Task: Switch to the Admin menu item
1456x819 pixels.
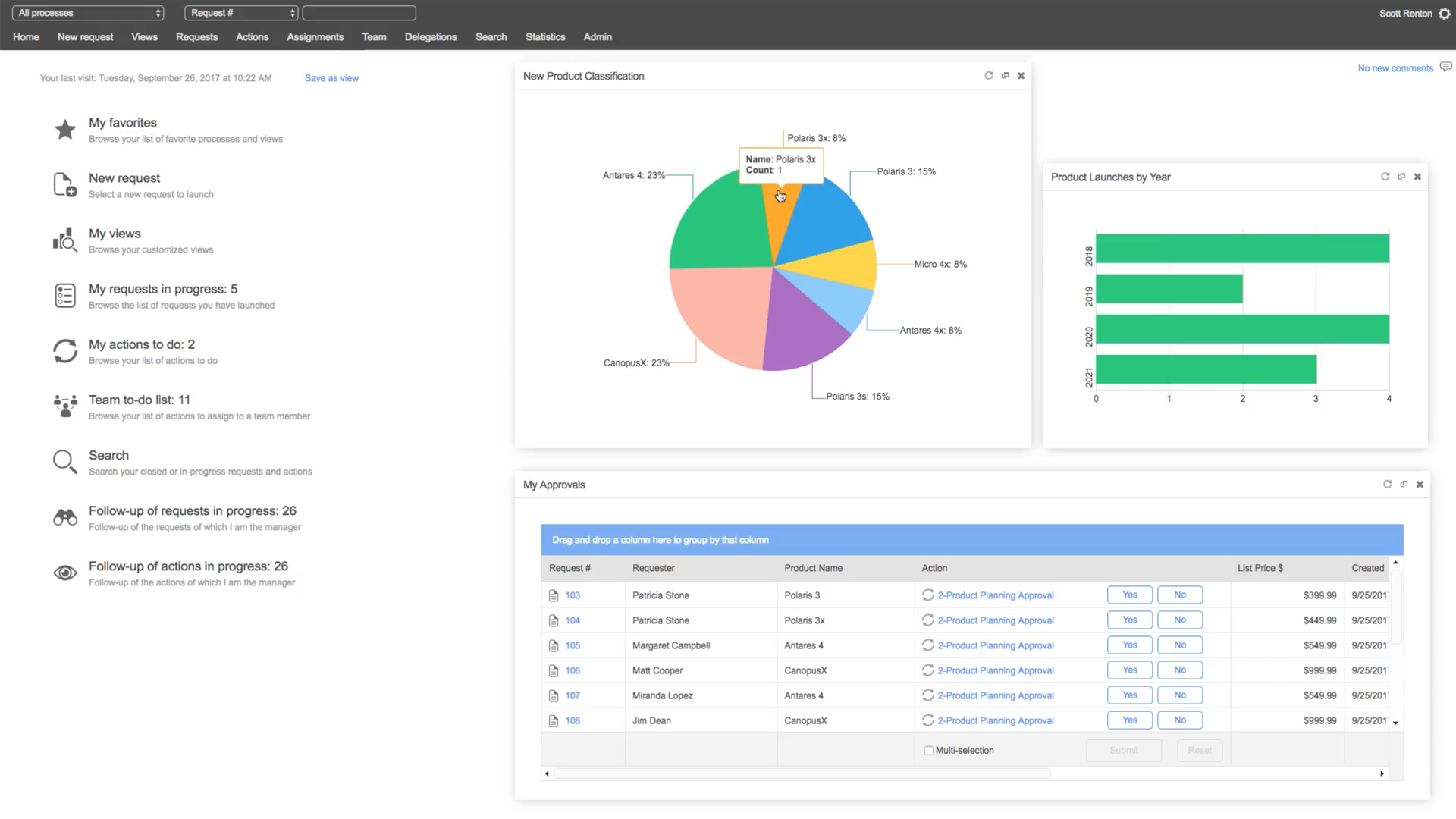Action: pos(598,36)
